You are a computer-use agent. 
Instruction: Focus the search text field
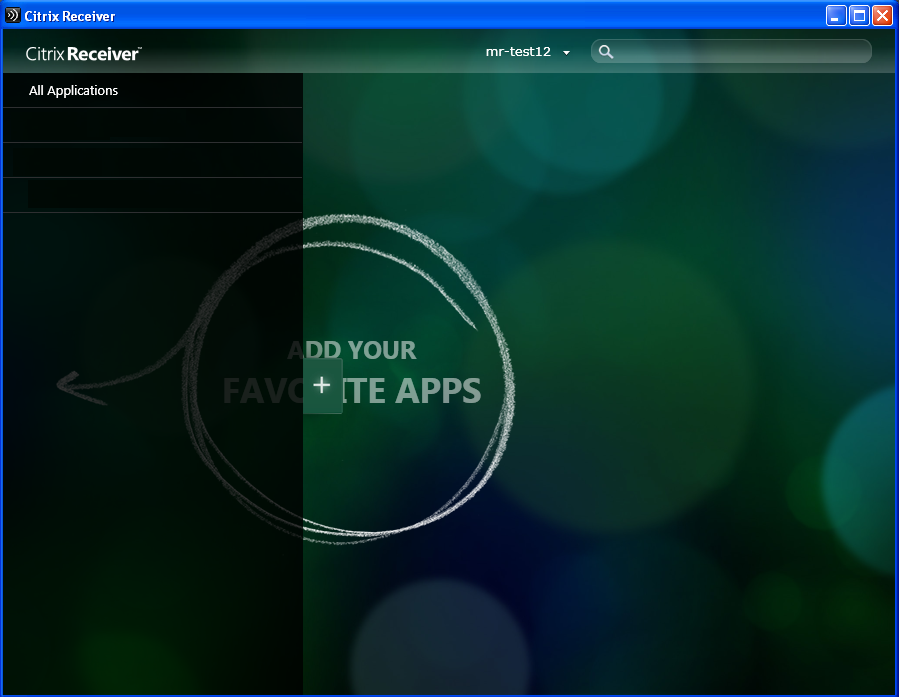740,52
